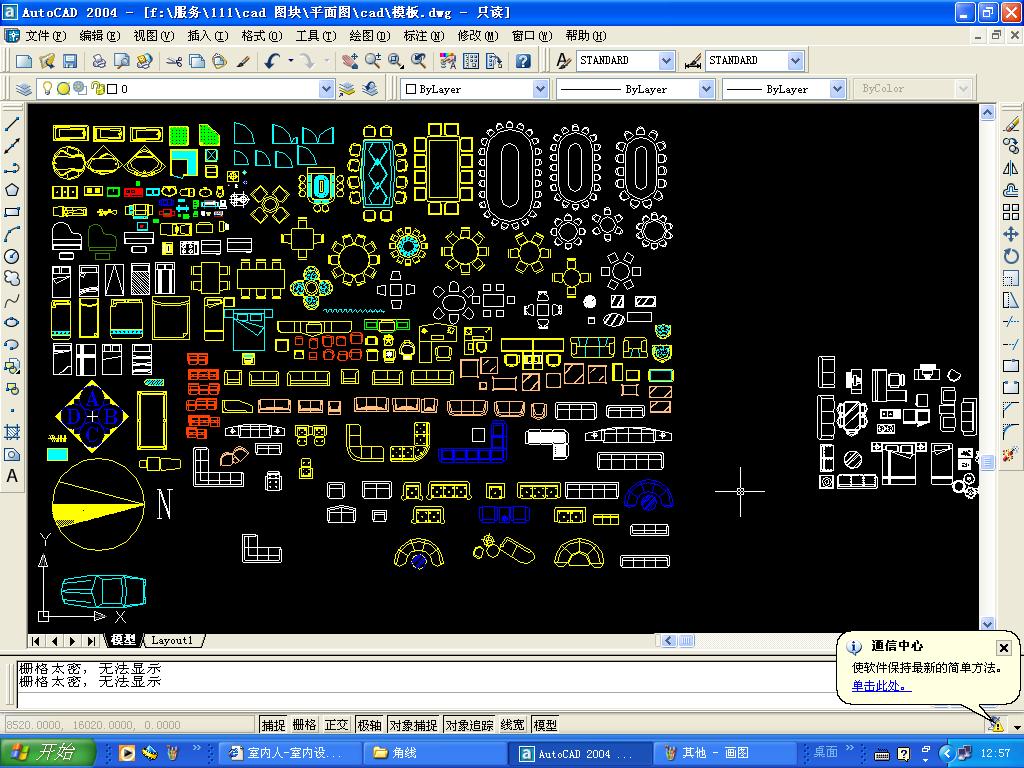Screen dimensions: 1024x768
Task: Click the 单击此处 link in balloon
Action: pos(880,686)
